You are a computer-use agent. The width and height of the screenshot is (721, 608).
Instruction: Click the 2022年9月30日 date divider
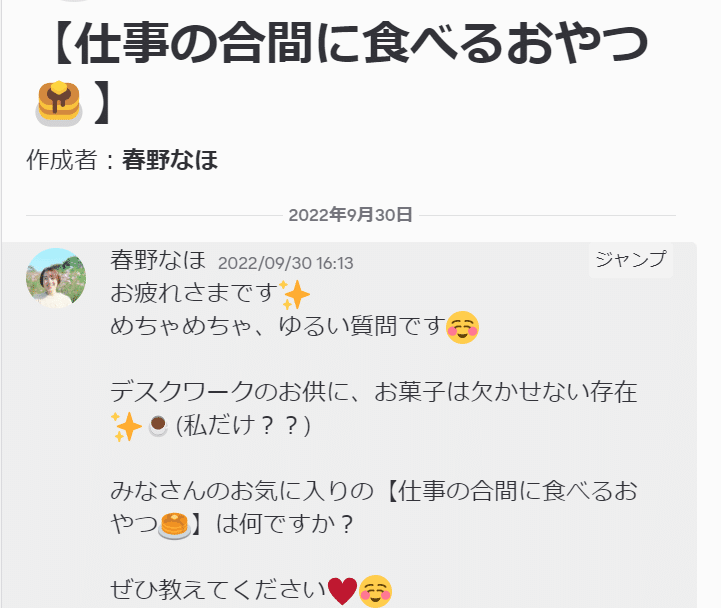[x=350, y=215]
